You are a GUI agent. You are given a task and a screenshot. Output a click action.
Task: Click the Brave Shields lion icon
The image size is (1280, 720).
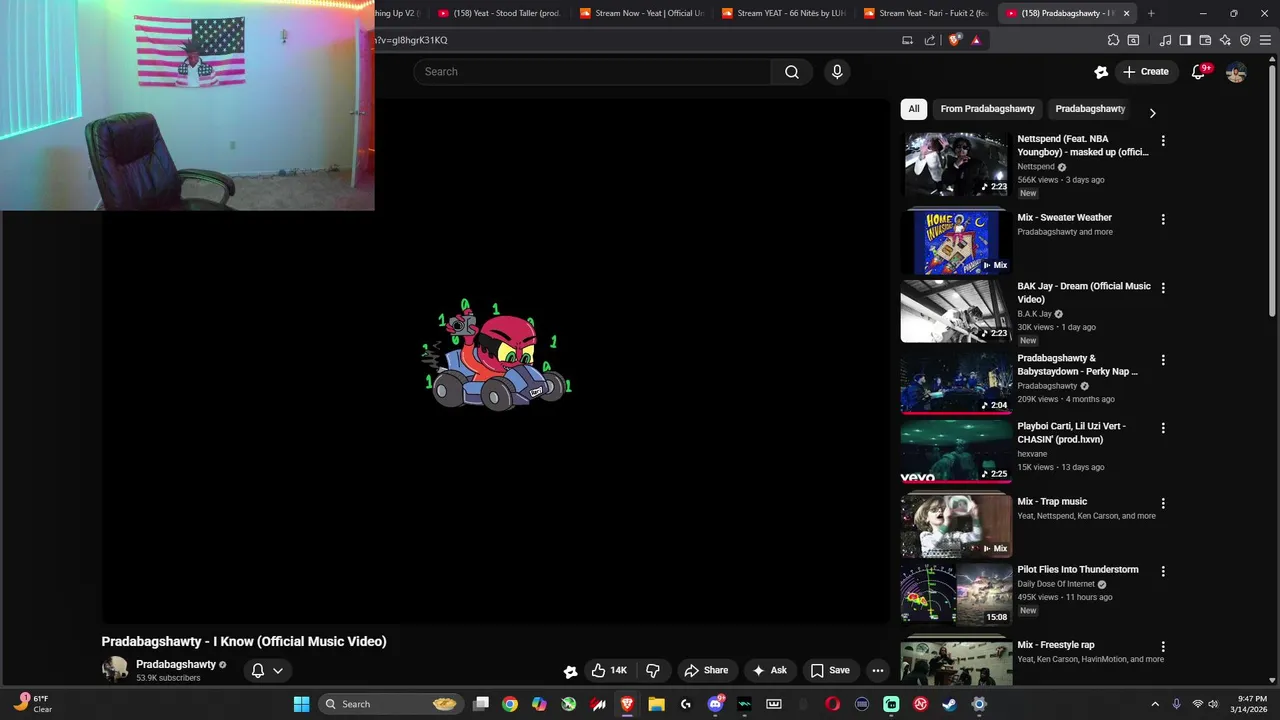[x=955, y=40]
